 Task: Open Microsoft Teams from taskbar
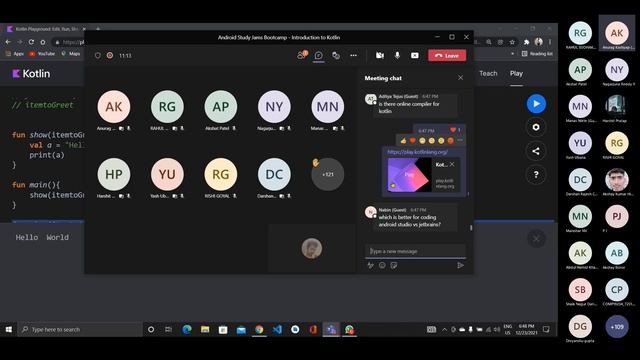[331, 329]
